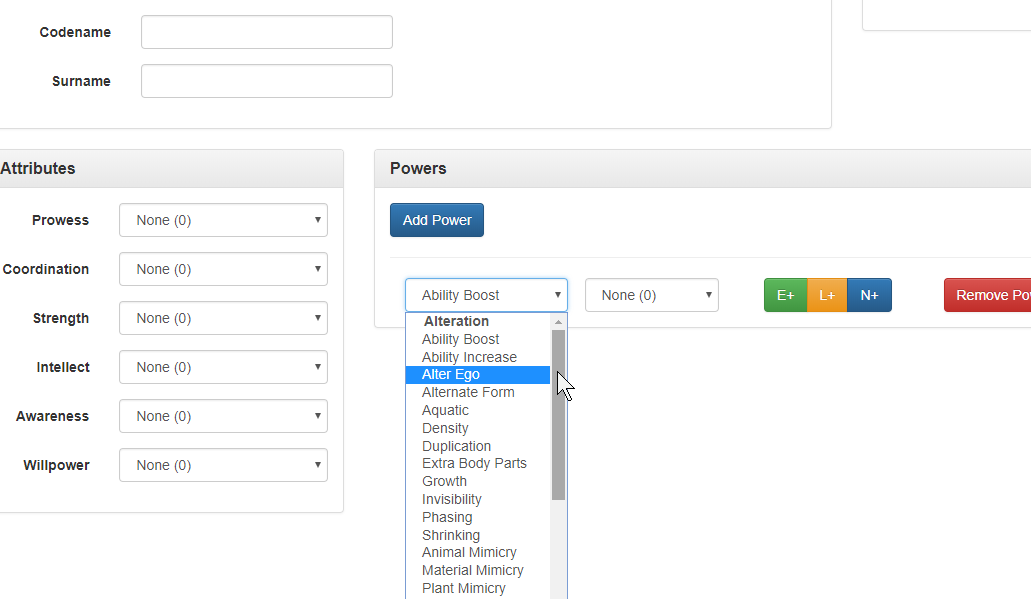Select Alter Ego from the power list
Screen dimensions: 1031x599
point(451,375)
